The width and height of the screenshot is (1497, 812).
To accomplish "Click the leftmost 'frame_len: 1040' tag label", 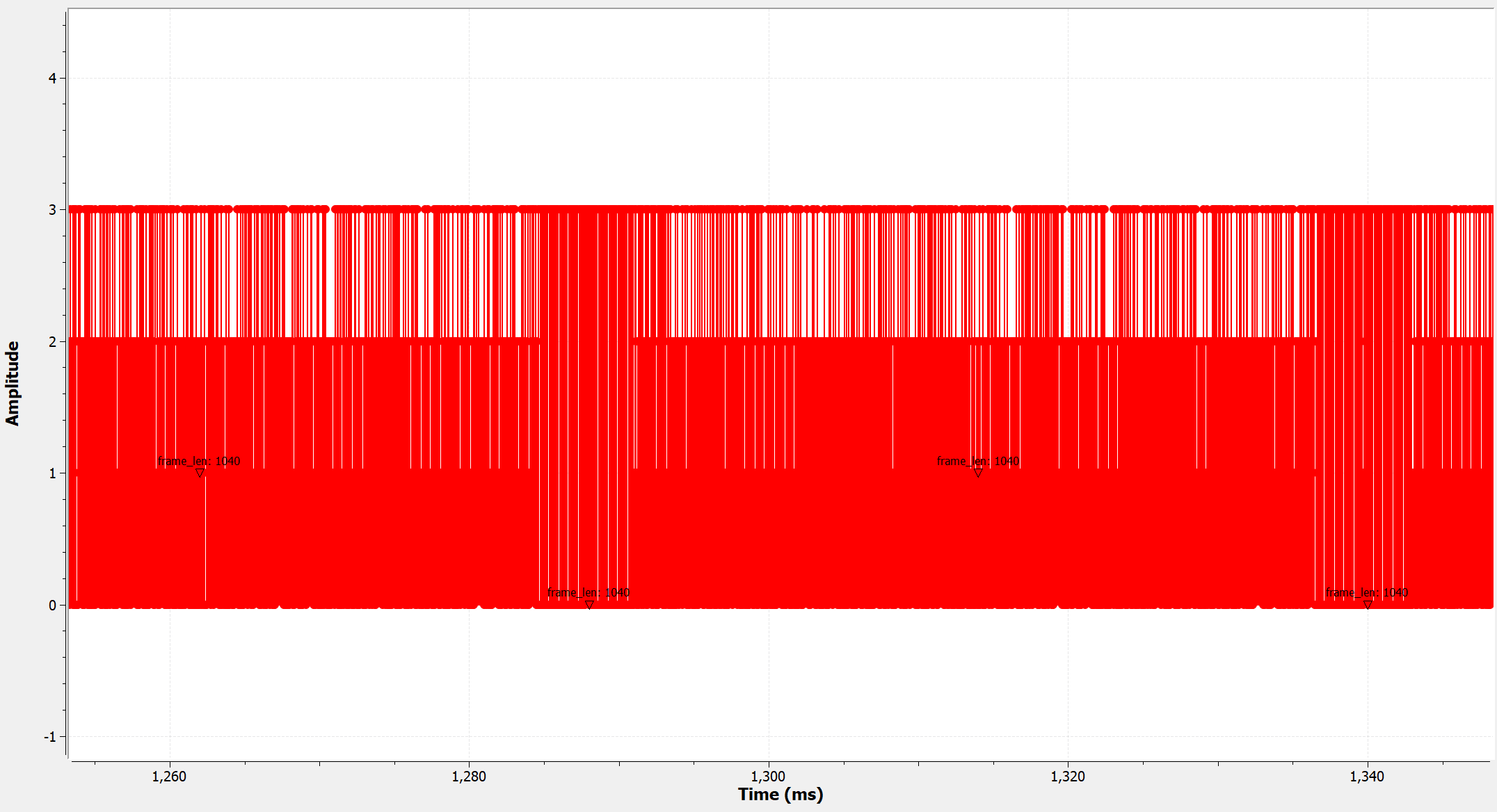I will [x=199, y=461].
